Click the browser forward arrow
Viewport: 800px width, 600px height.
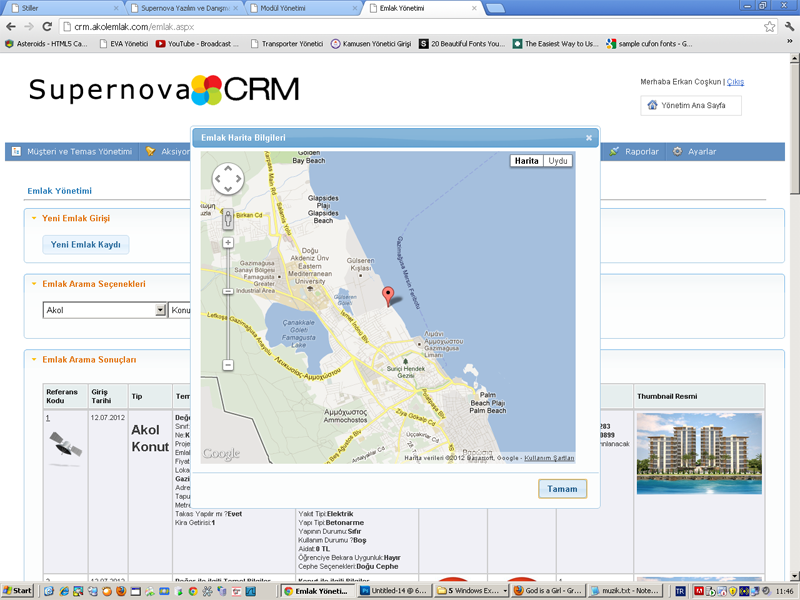tap(29, 27)
